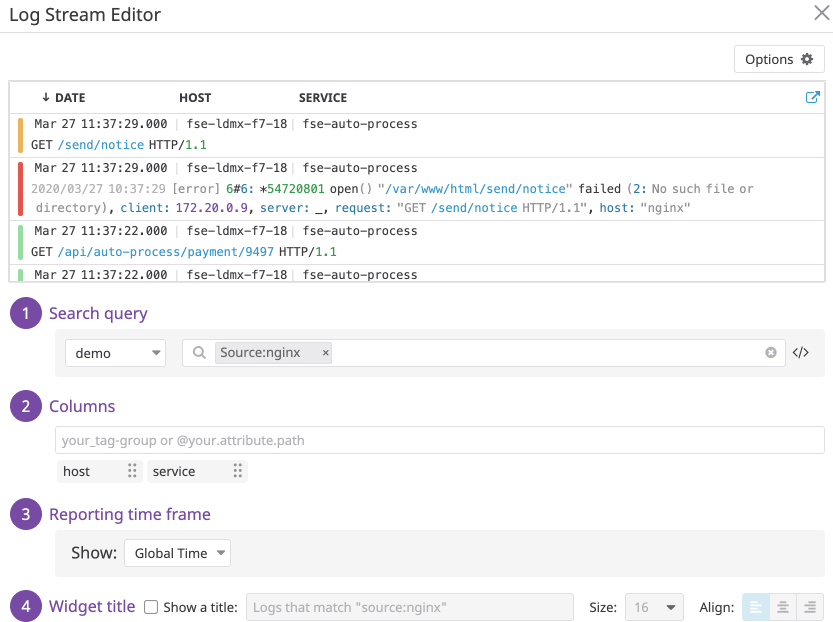Open the log stream in a new view
This screenshot has width=833, height=622.
pos(811,97)
